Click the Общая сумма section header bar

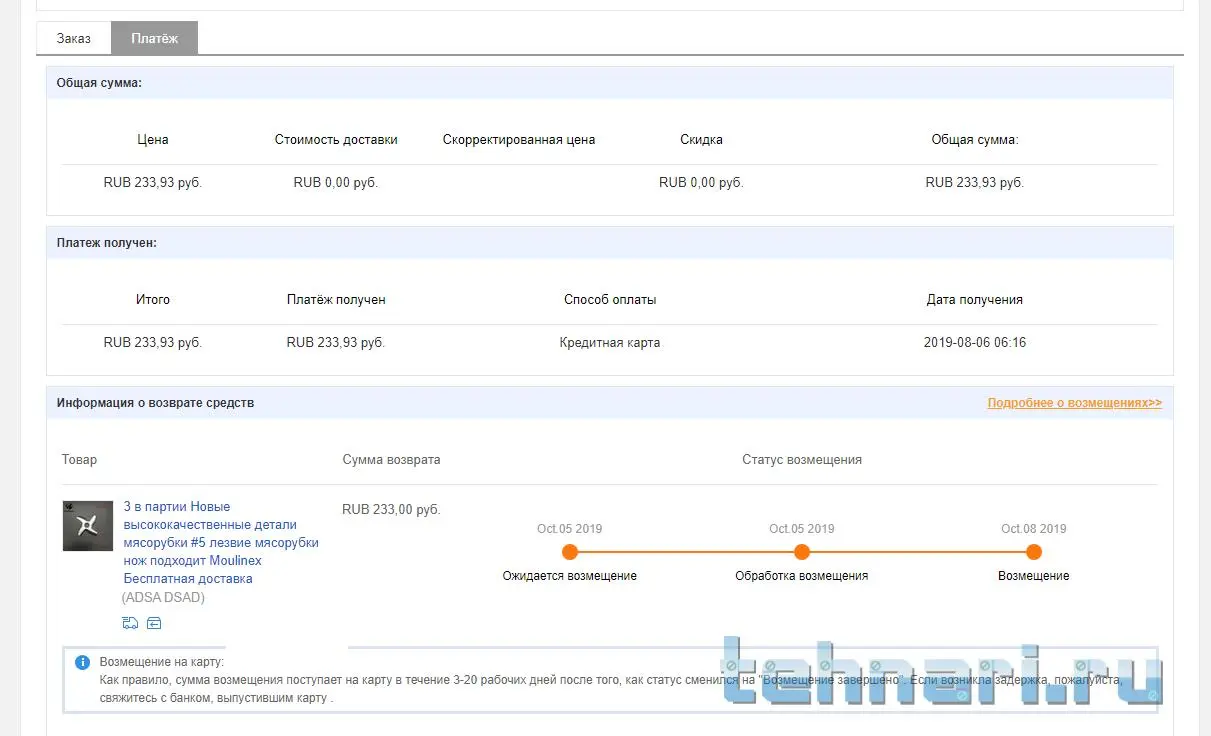coord(609,83)
